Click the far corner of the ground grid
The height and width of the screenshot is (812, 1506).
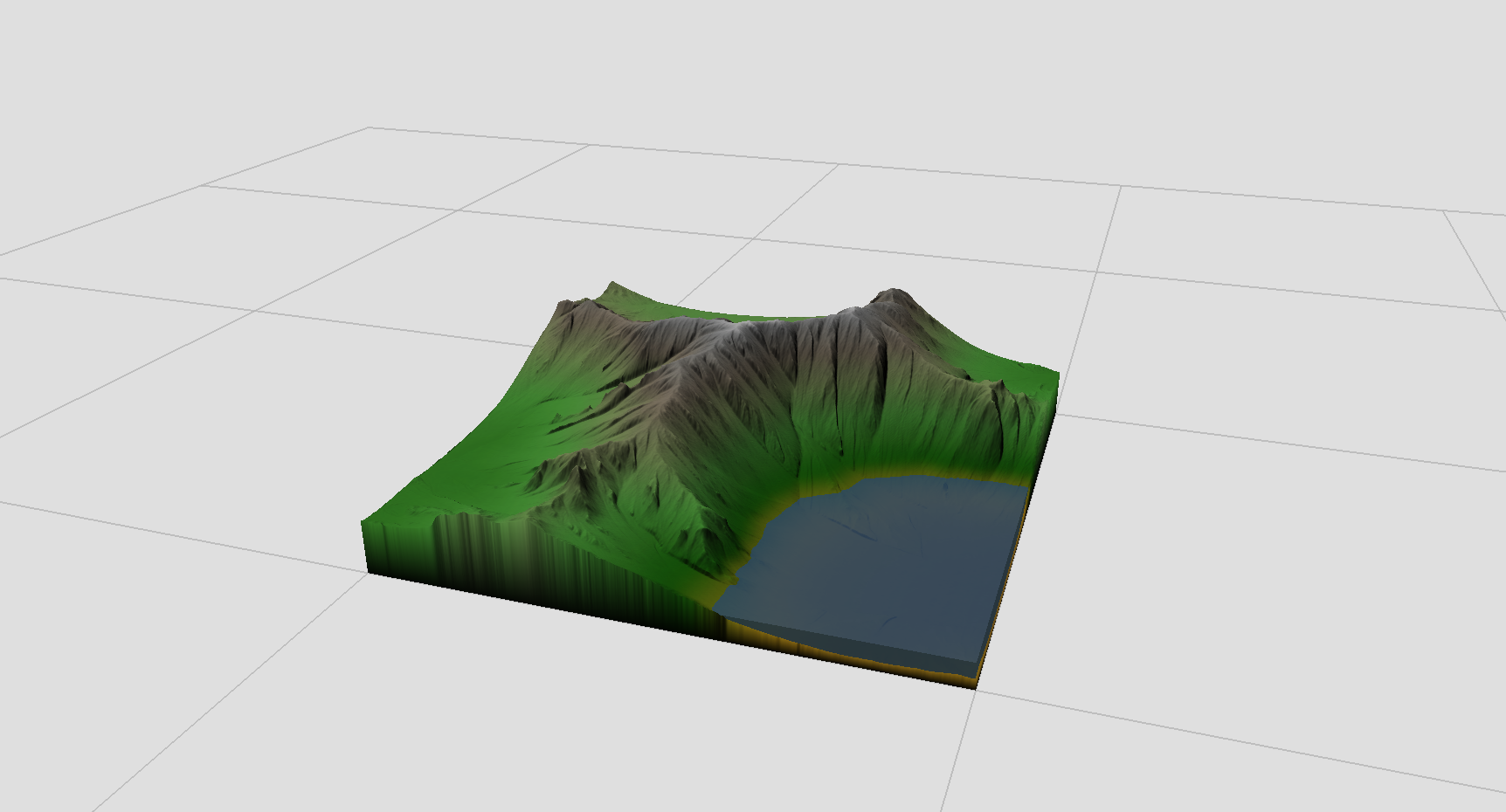tap(369, 128)
